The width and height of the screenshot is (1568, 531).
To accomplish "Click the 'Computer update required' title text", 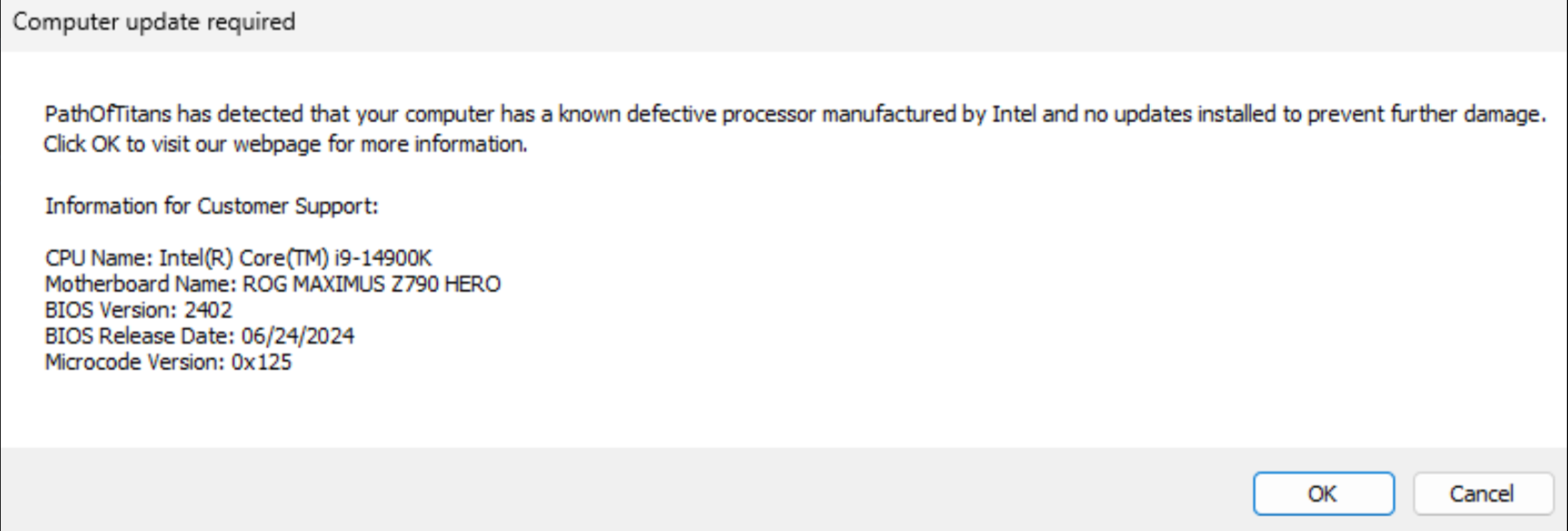I will (154, 22).
